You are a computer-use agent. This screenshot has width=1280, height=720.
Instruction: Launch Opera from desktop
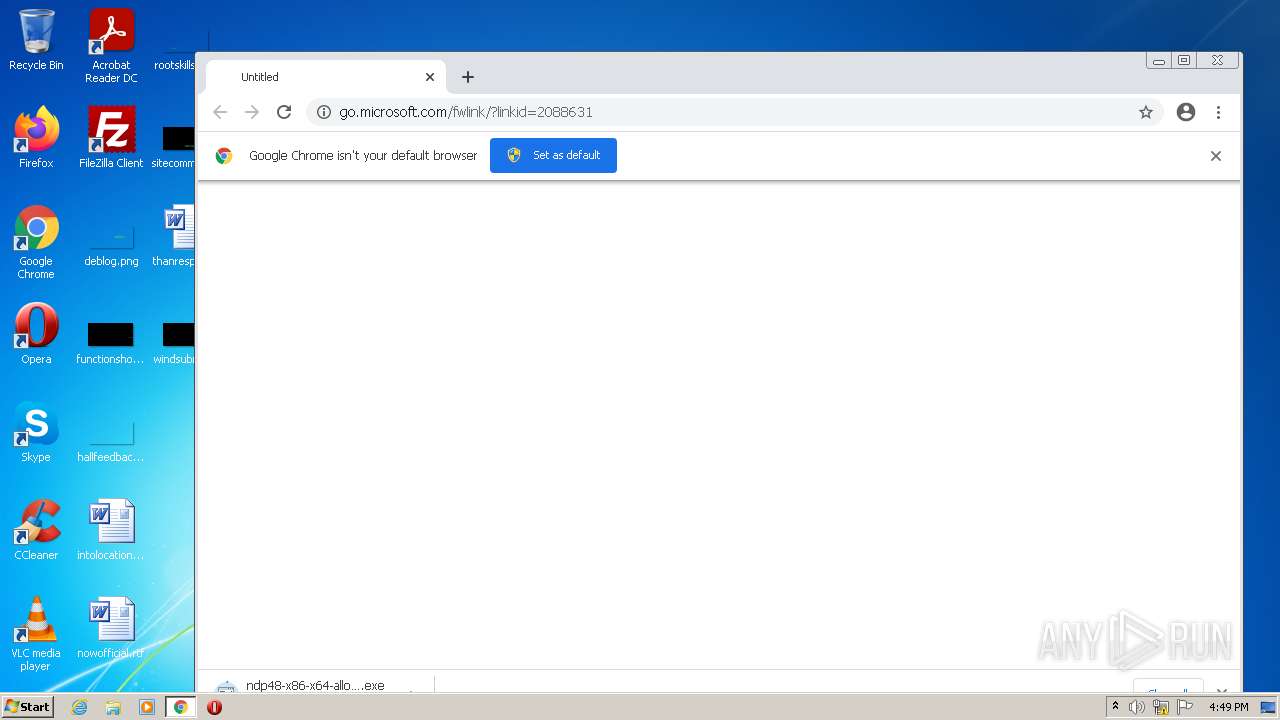point(36,334)
